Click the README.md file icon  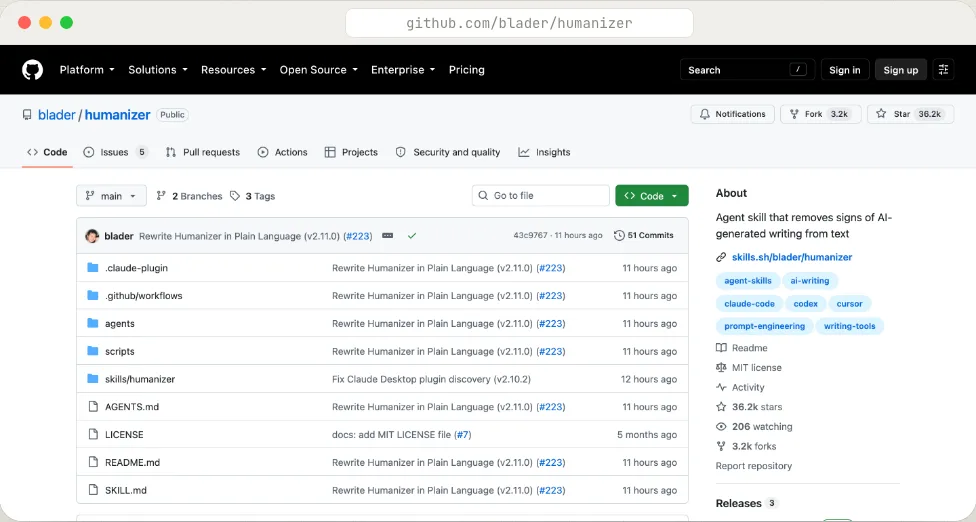coord(93,462)
